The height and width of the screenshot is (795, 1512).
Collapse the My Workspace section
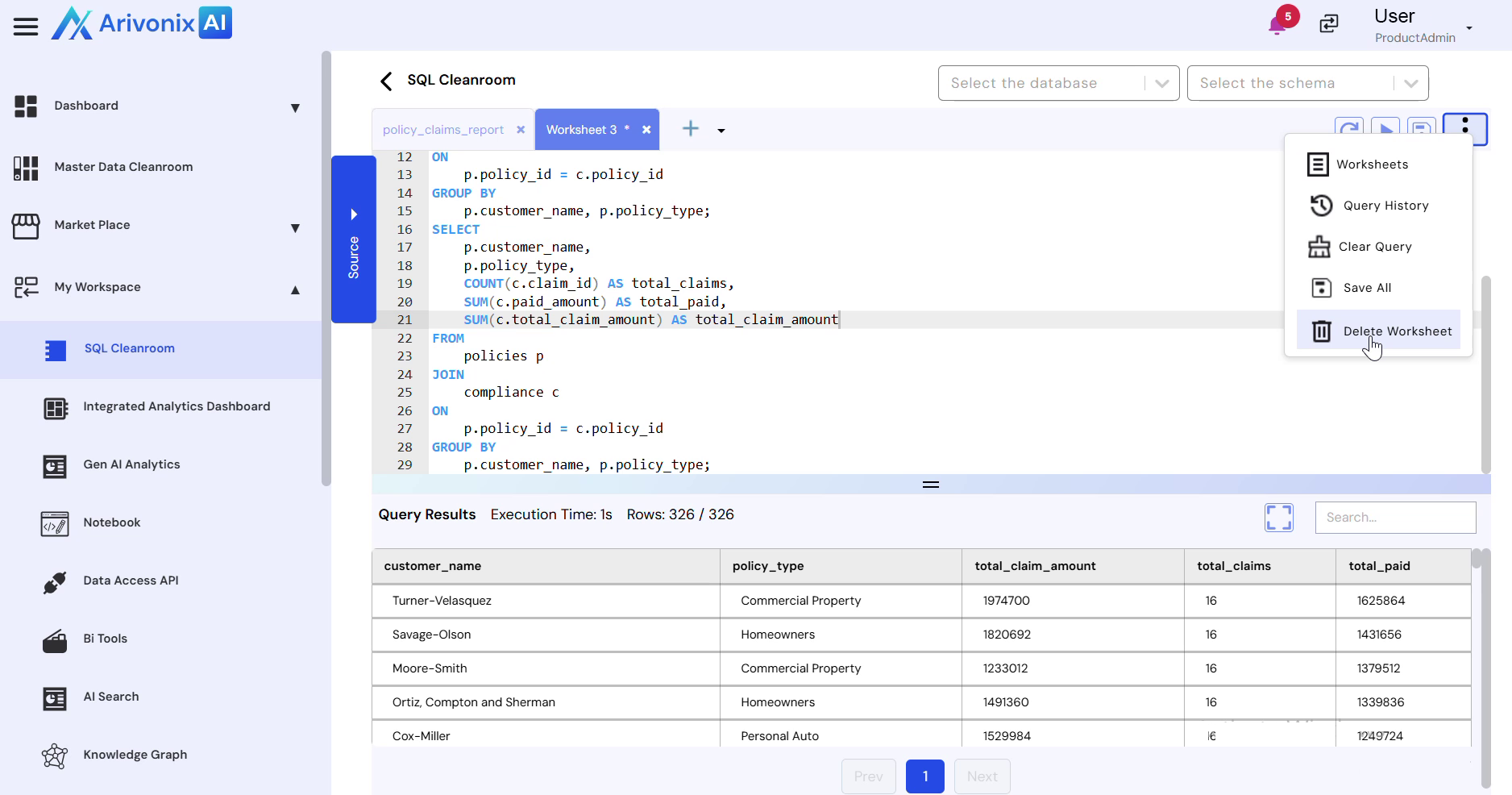click(295, 289)
